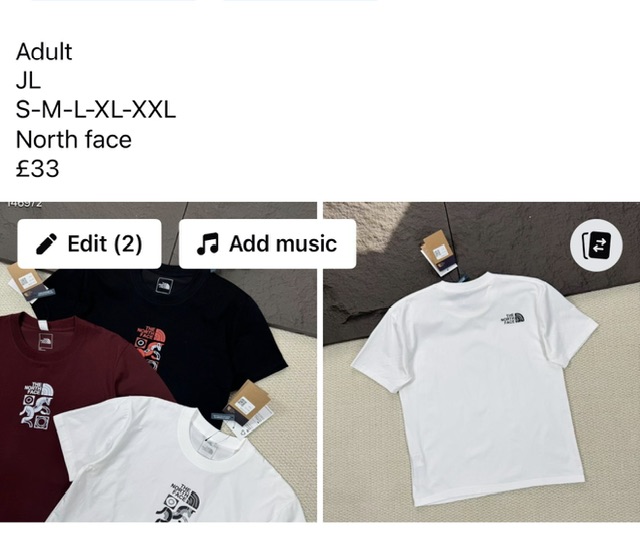Click the music note icon
The height and width of the screenshot is (544, 640).
point(208,244)
